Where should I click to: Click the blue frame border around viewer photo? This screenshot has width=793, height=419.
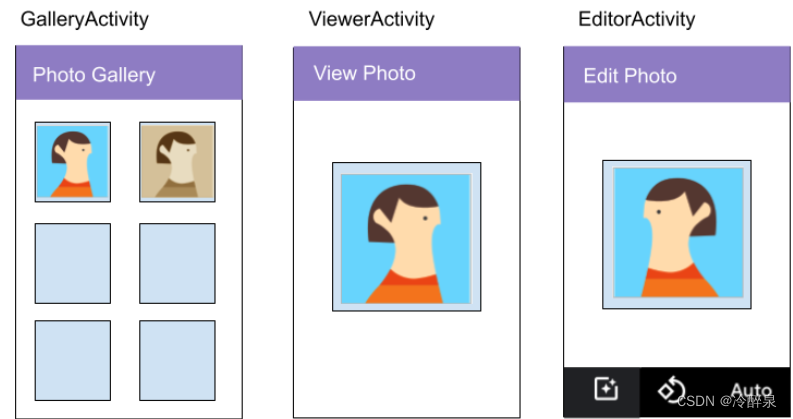pos(337,238)
